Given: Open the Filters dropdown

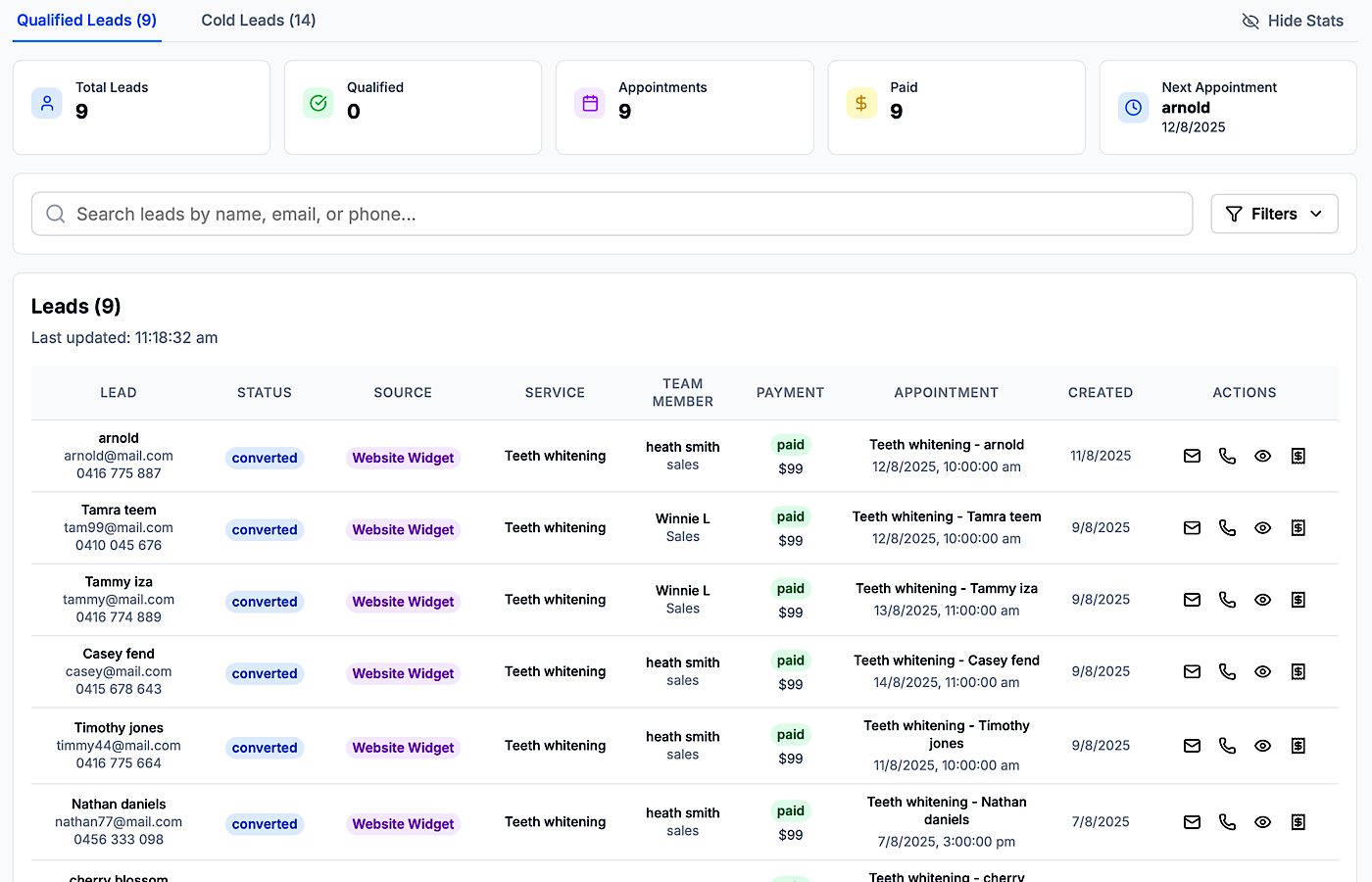Looking at the screenshot, I should click(1273, 213).
